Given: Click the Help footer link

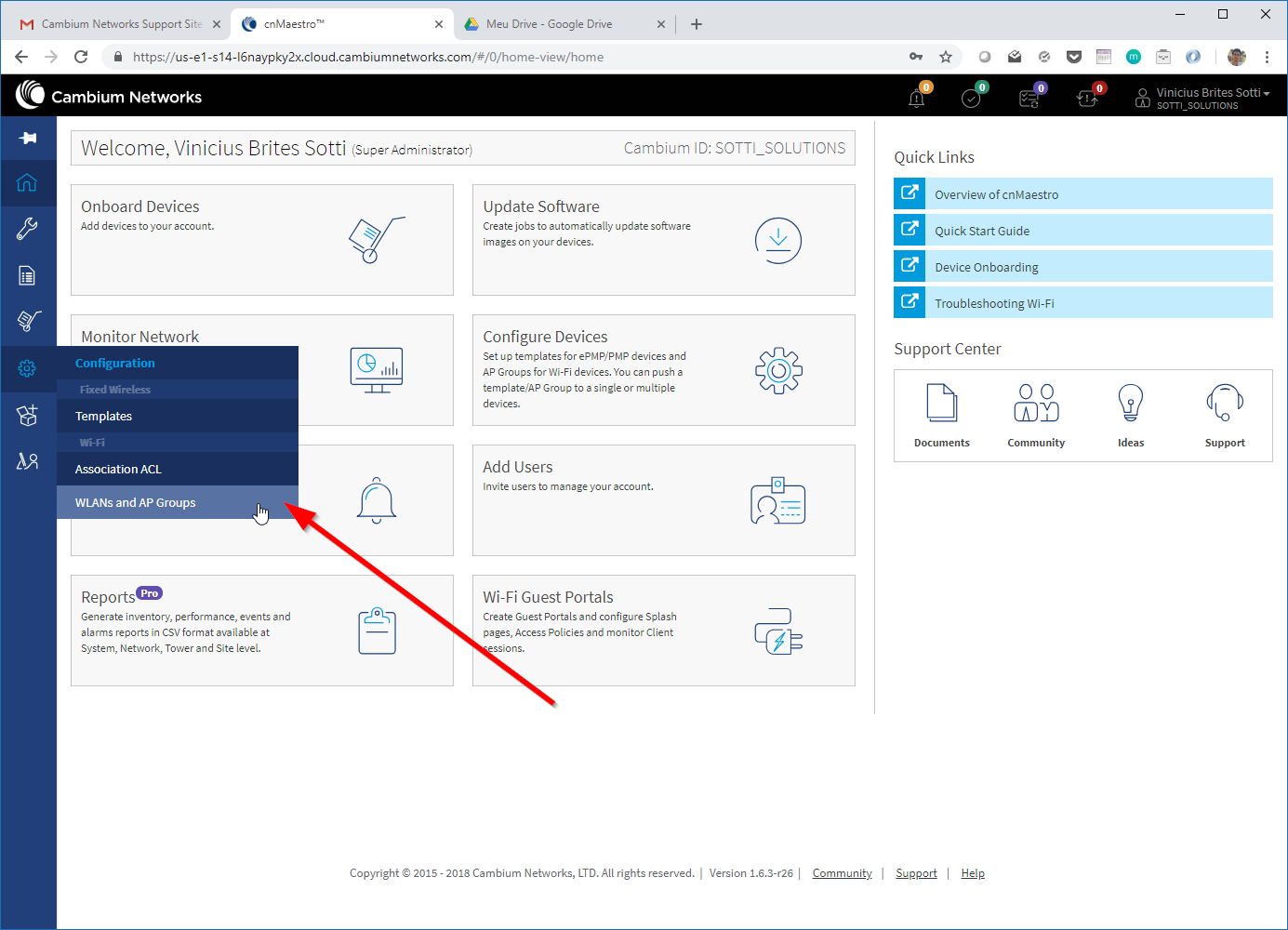Looking at the screenshot, I should [973, 873].
